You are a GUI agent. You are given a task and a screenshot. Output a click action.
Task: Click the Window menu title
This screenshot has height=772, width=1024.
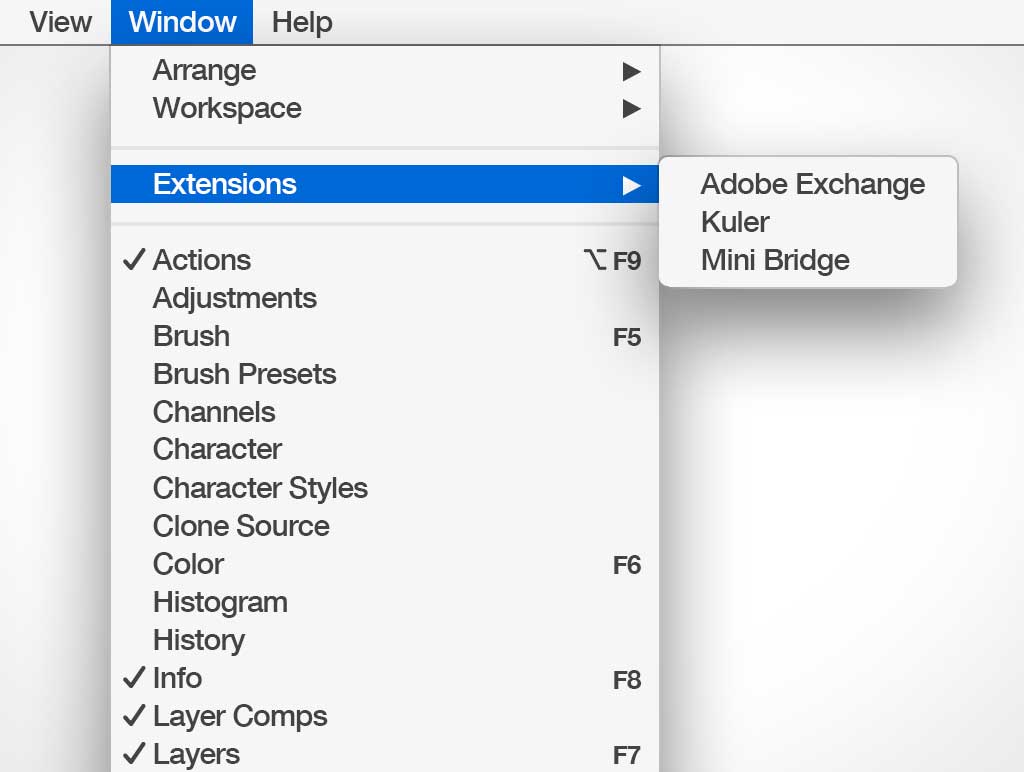[182, 22]
